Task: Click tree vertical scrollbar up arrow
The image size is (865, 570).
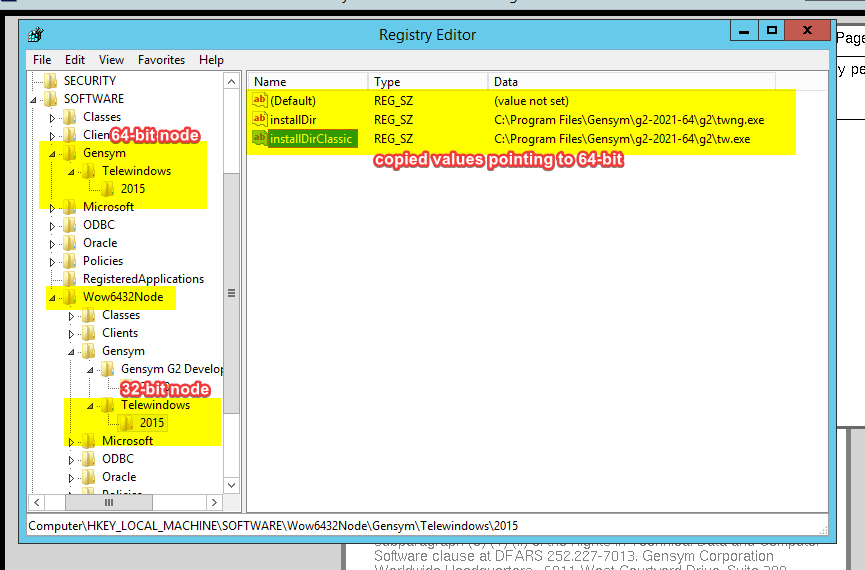Action: (232, 82)
